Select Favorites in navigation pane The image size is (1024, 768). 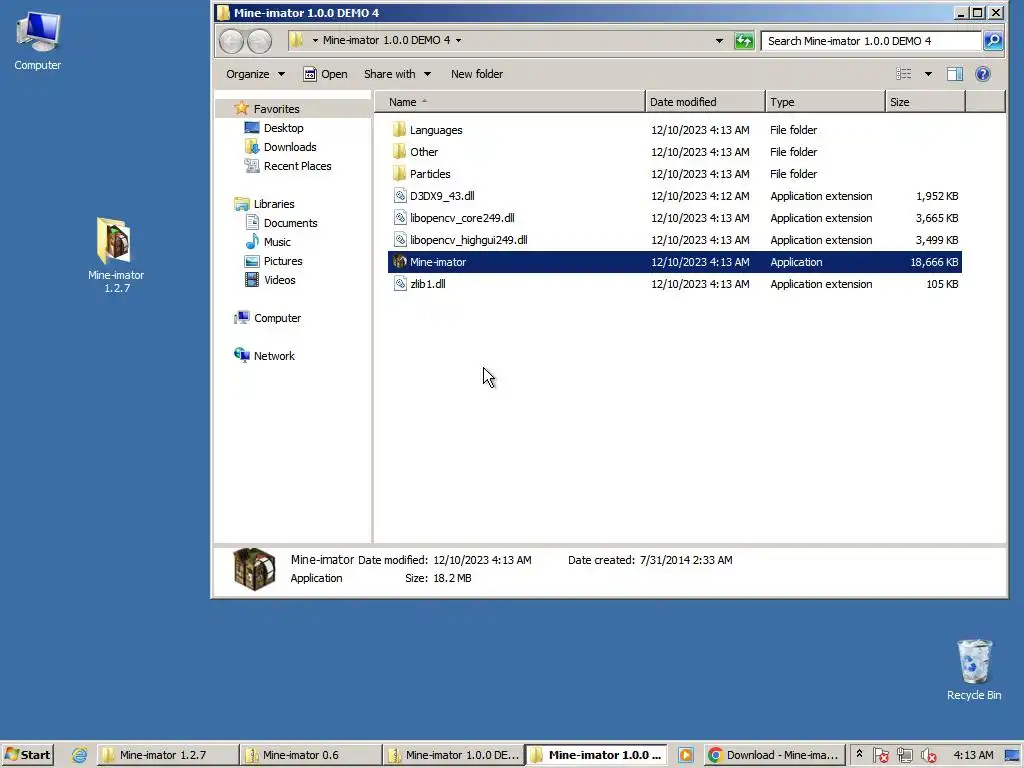click(276, 109)
